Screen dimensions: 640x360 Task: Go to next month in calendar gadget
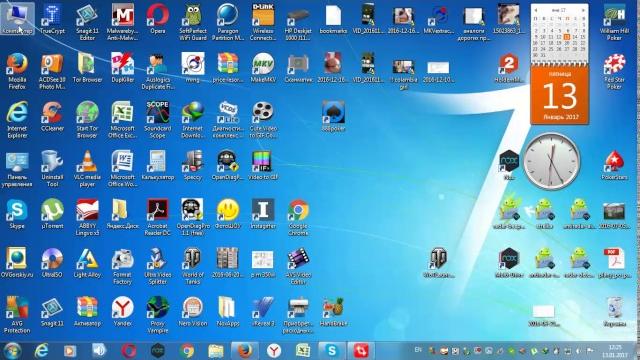click(584, 10)
